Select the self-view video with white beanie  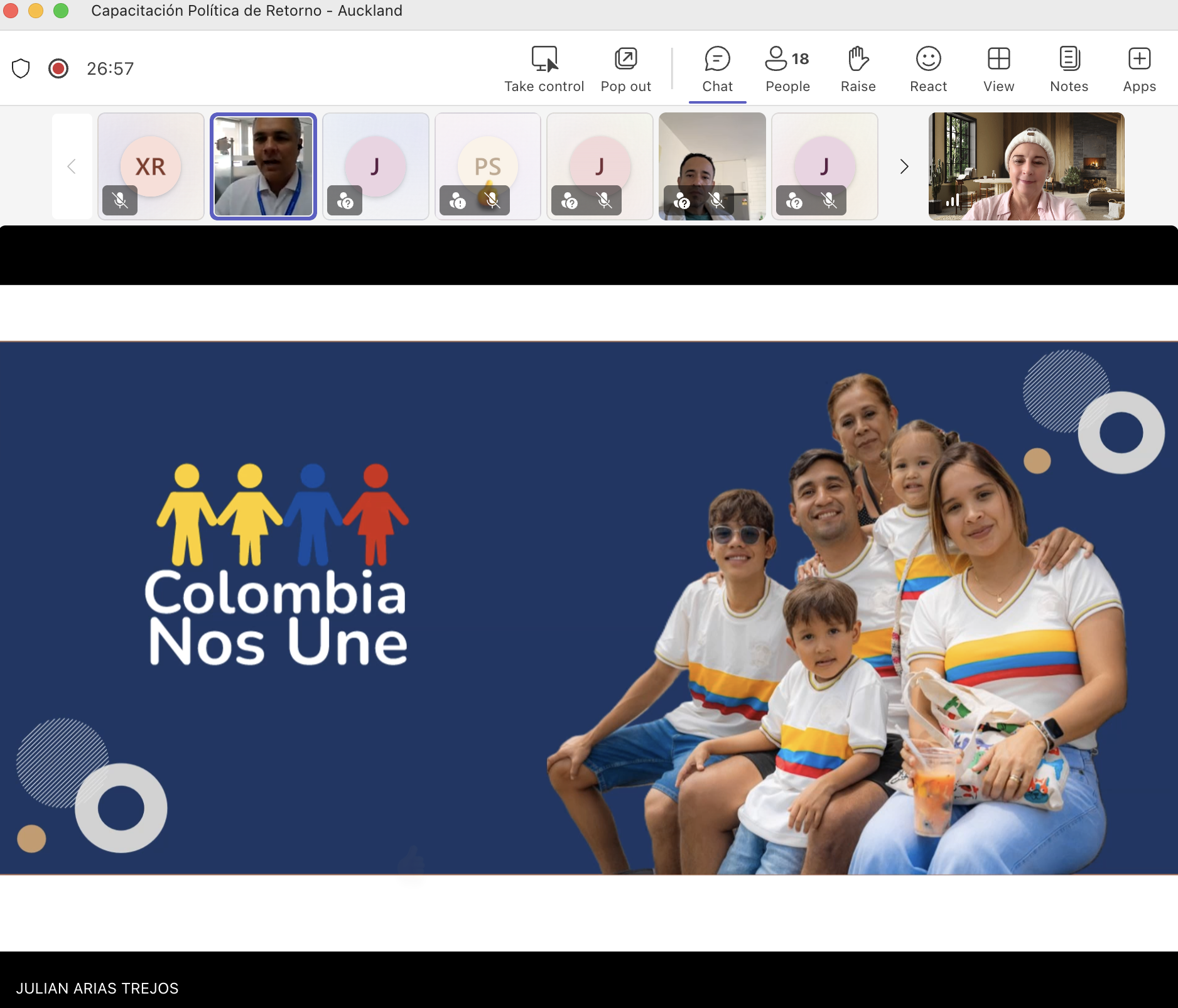point(1026,166)
